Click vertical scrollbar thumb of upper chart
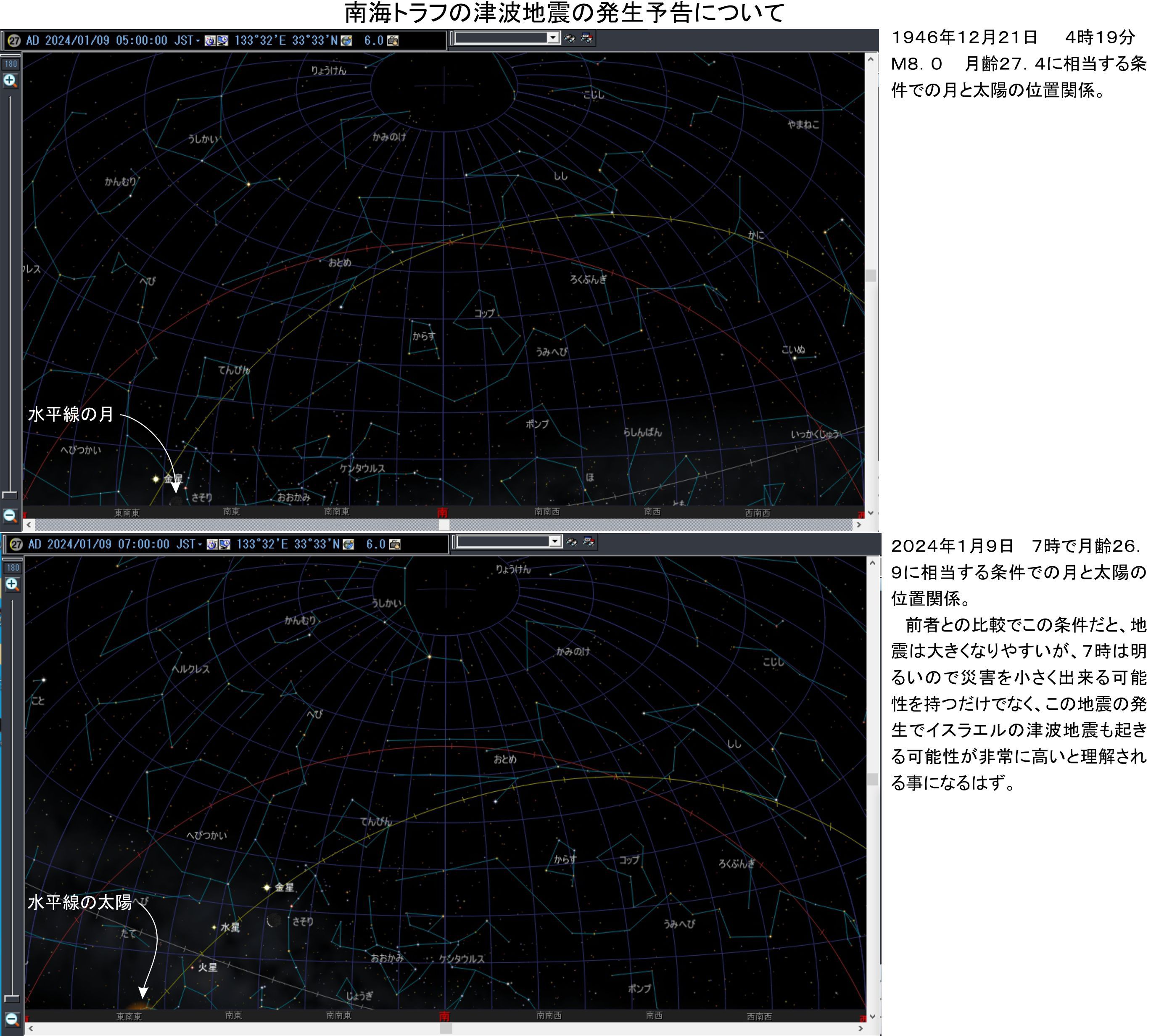The image size is (1151, 1036). (870, 275)
